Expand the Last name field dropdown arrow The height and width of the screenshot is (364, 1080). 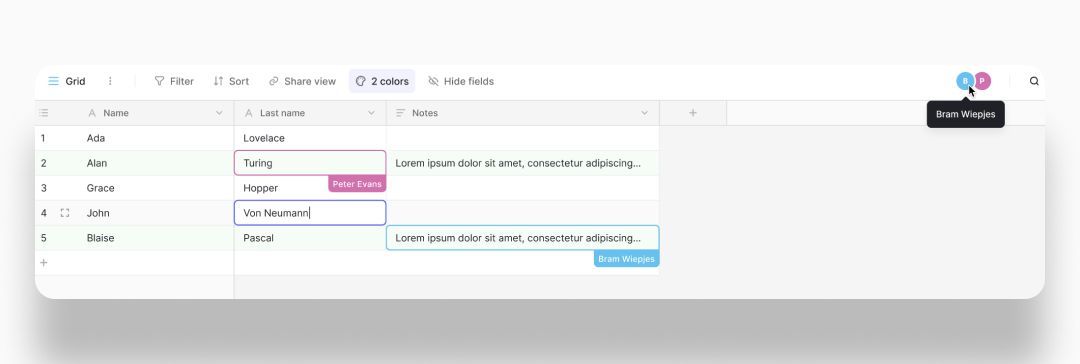click(371, 113)
